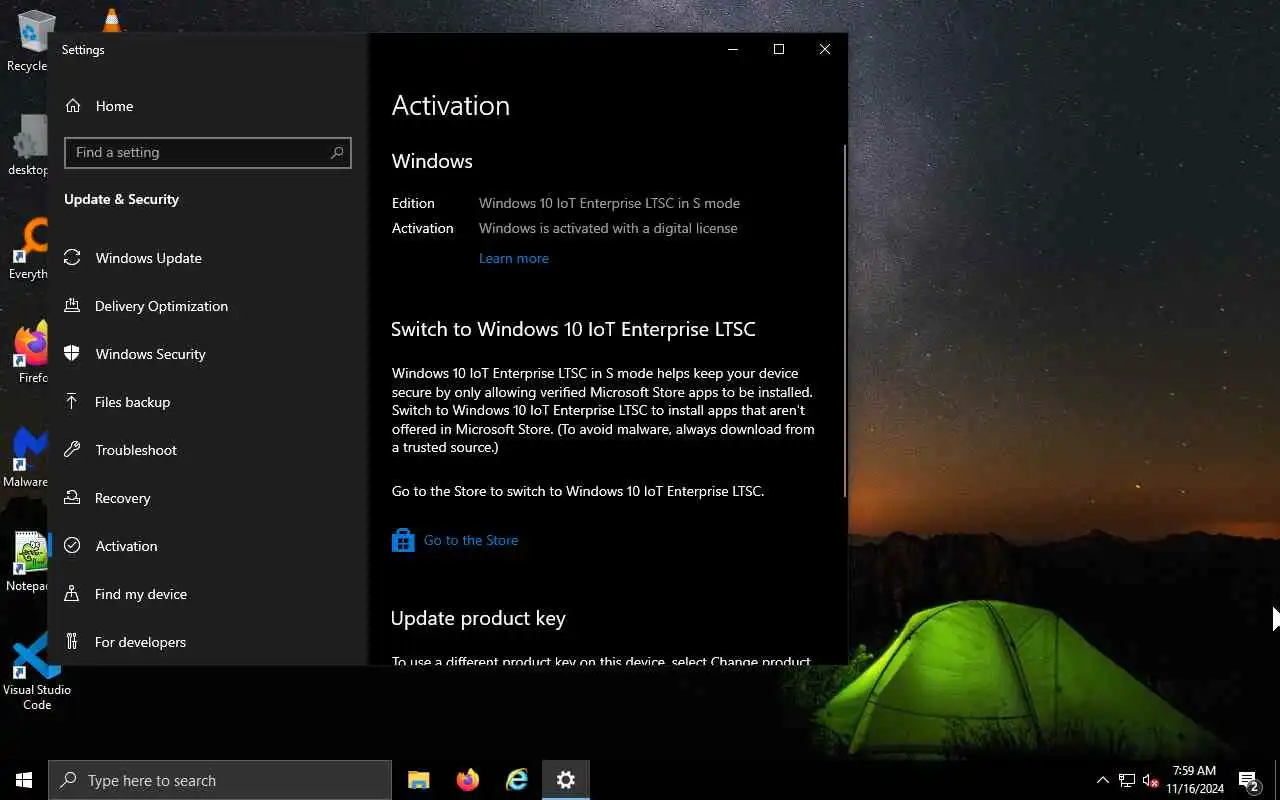
Task: Open the network status tray icon
Action: [x=1127, y=780]
